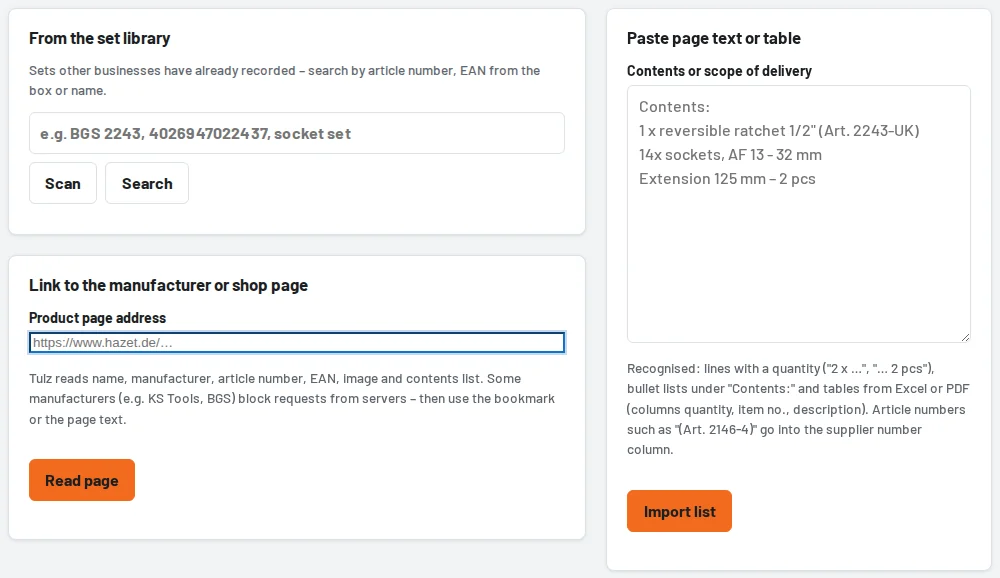Click the Scan button
Viewport: 1000px width, 578px height.
[x=62, y=183]
